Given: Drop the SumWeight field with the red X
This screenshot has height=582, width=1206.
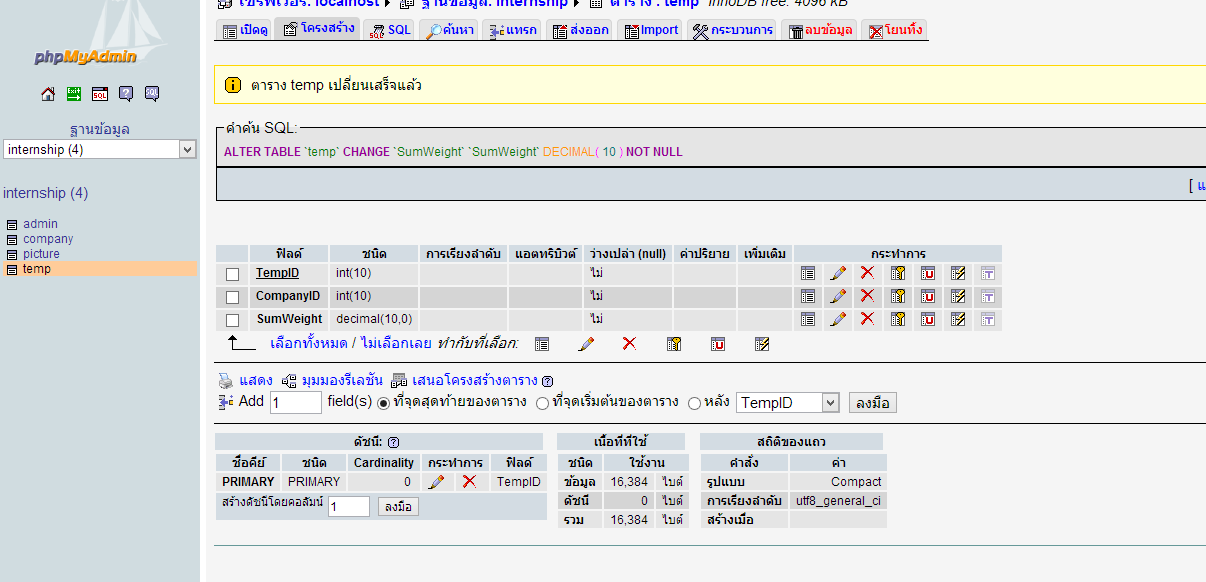Looking at the screenshot, I should click(x=867, y=319).
